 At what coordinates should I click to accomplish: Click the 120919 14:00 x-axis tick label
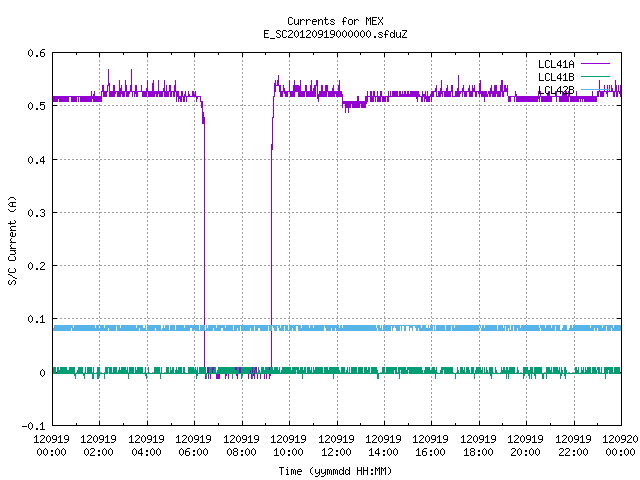[x=383, y=446]
